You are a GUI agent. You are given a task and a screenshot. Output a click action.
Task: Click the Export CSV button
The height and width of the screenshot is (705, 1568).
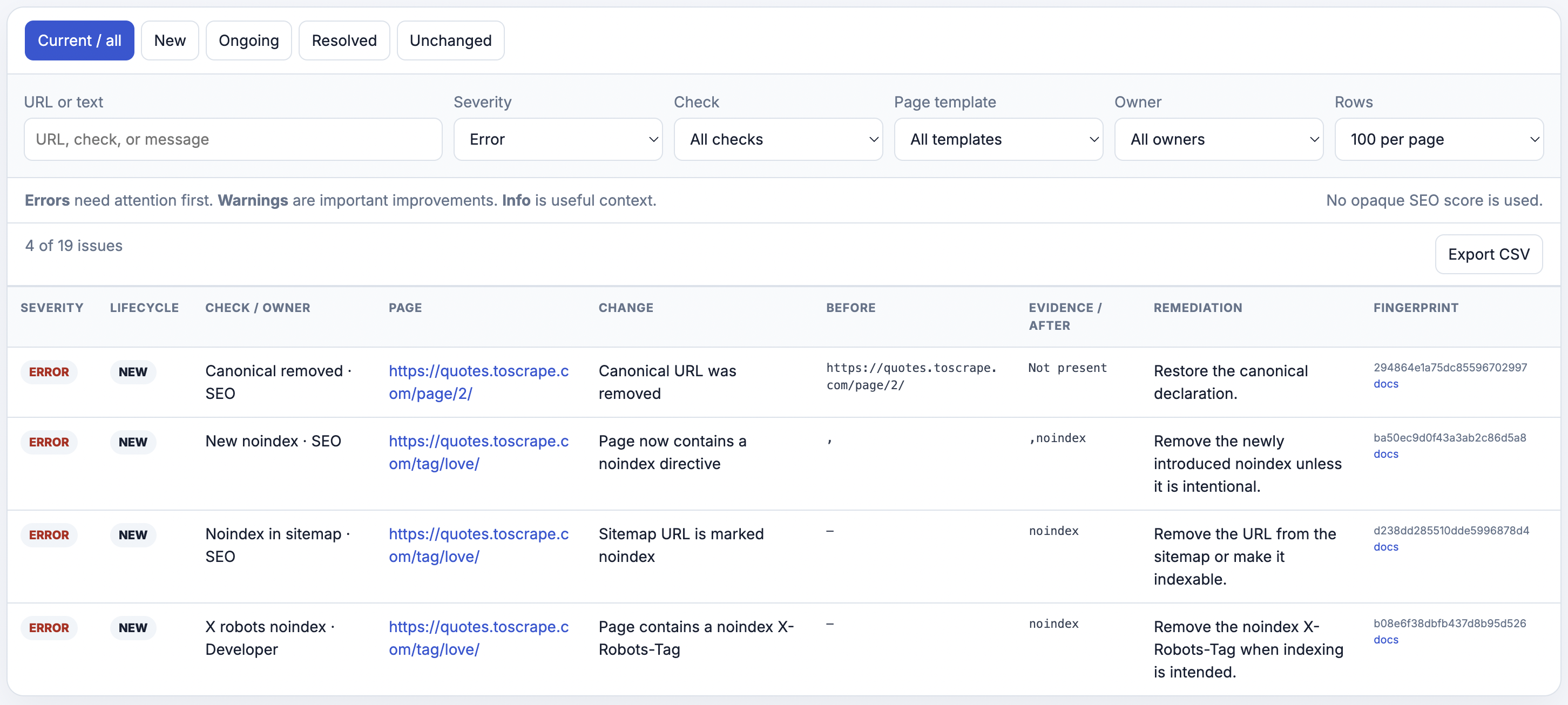(x=1489, y=254)
